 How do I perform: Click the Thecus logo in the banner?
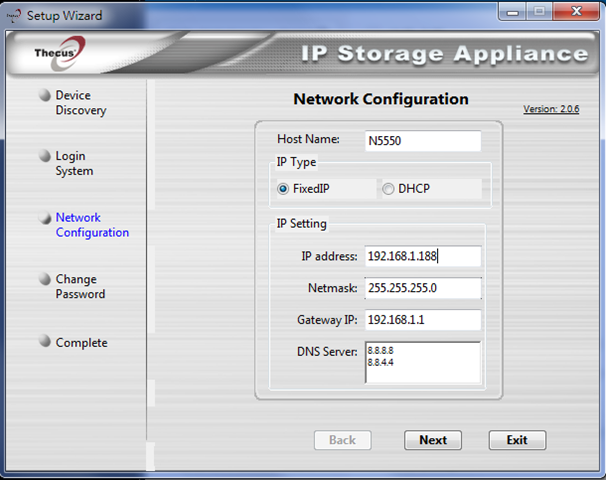pos(60,53)
